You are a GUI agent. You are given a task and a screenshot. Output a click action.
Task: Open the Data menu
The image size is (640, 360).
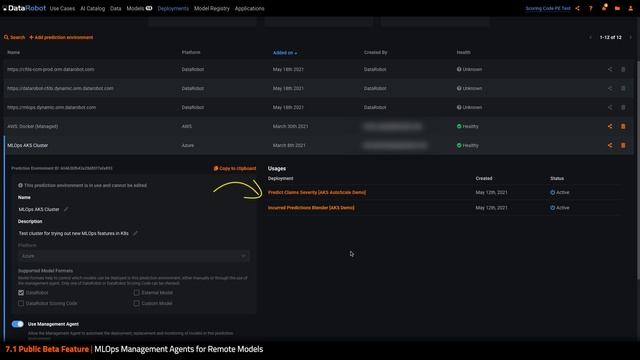116,8
